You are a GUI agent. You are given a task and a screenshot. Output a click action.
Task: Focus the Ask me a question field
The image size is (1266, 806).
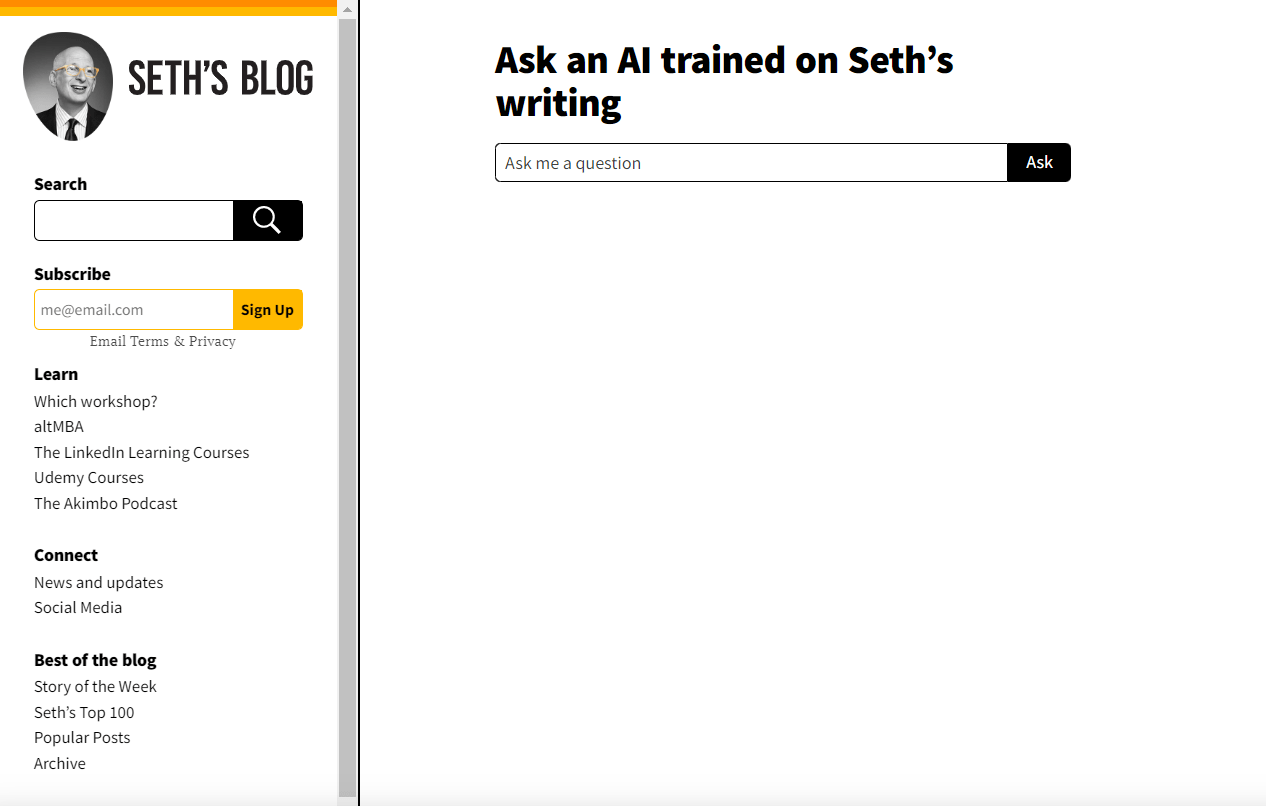pos(751,163)
